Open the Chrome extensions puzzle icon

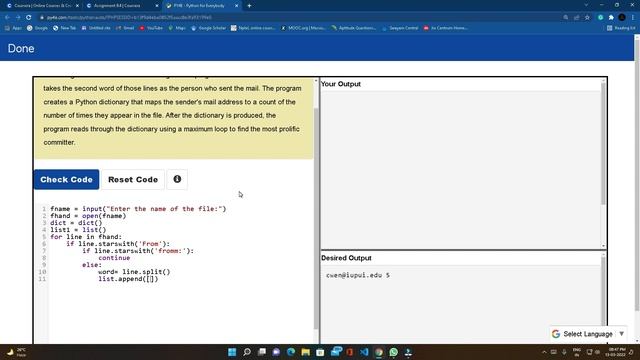click(x=611, y=18)
